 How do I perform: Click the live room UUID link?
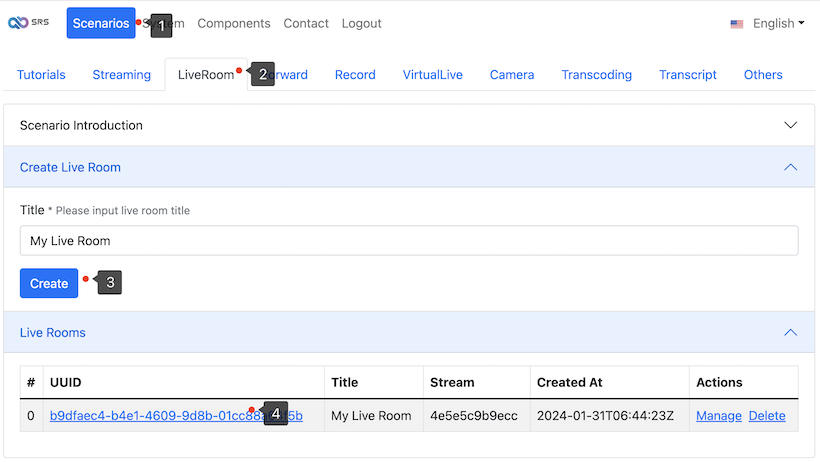(x=150, y=416)
